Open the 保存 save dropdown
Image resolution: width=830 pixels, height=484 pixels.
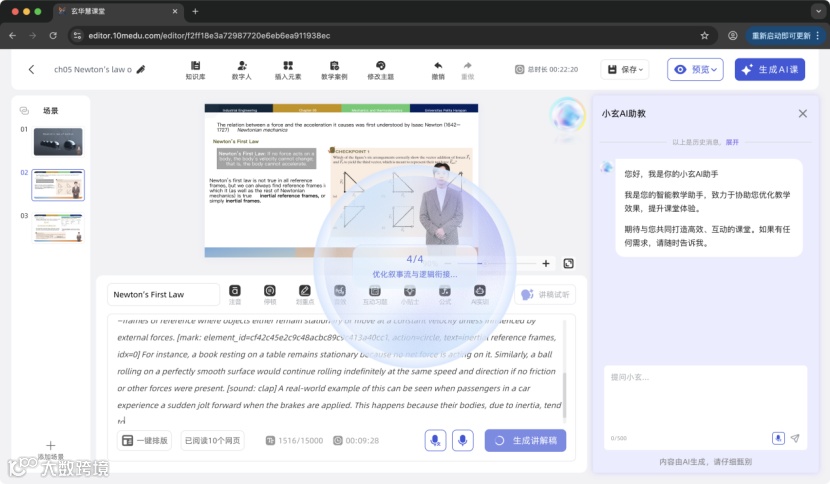point(625,69)
